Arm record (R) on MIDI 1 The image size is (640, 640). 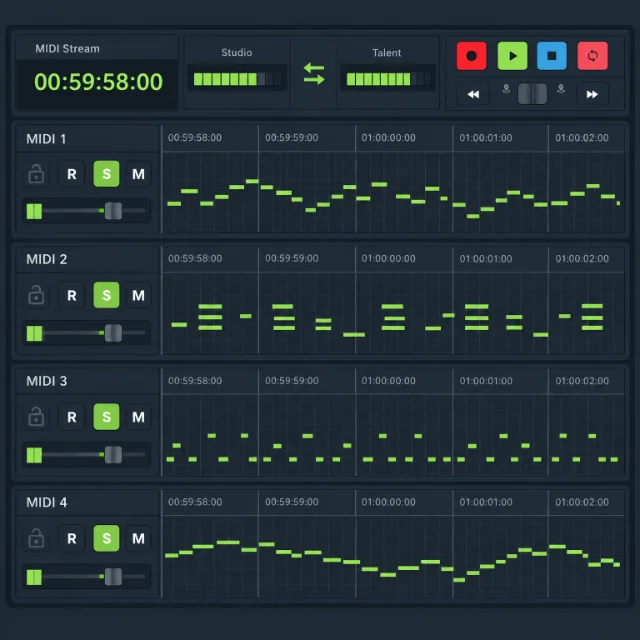tap(71, 174)
